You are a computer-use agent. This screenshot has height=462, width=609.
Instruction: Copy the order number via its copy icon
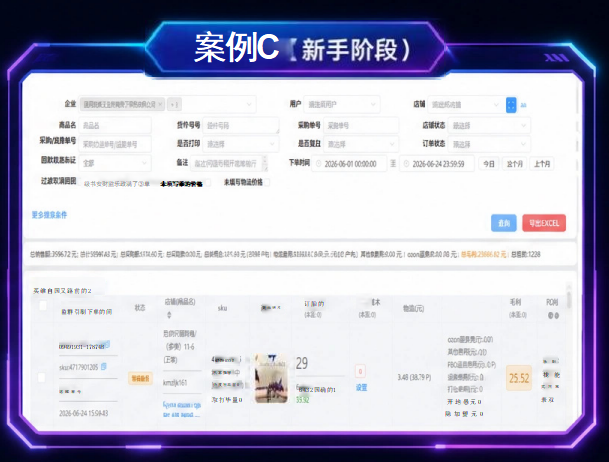tap(108, 344)
